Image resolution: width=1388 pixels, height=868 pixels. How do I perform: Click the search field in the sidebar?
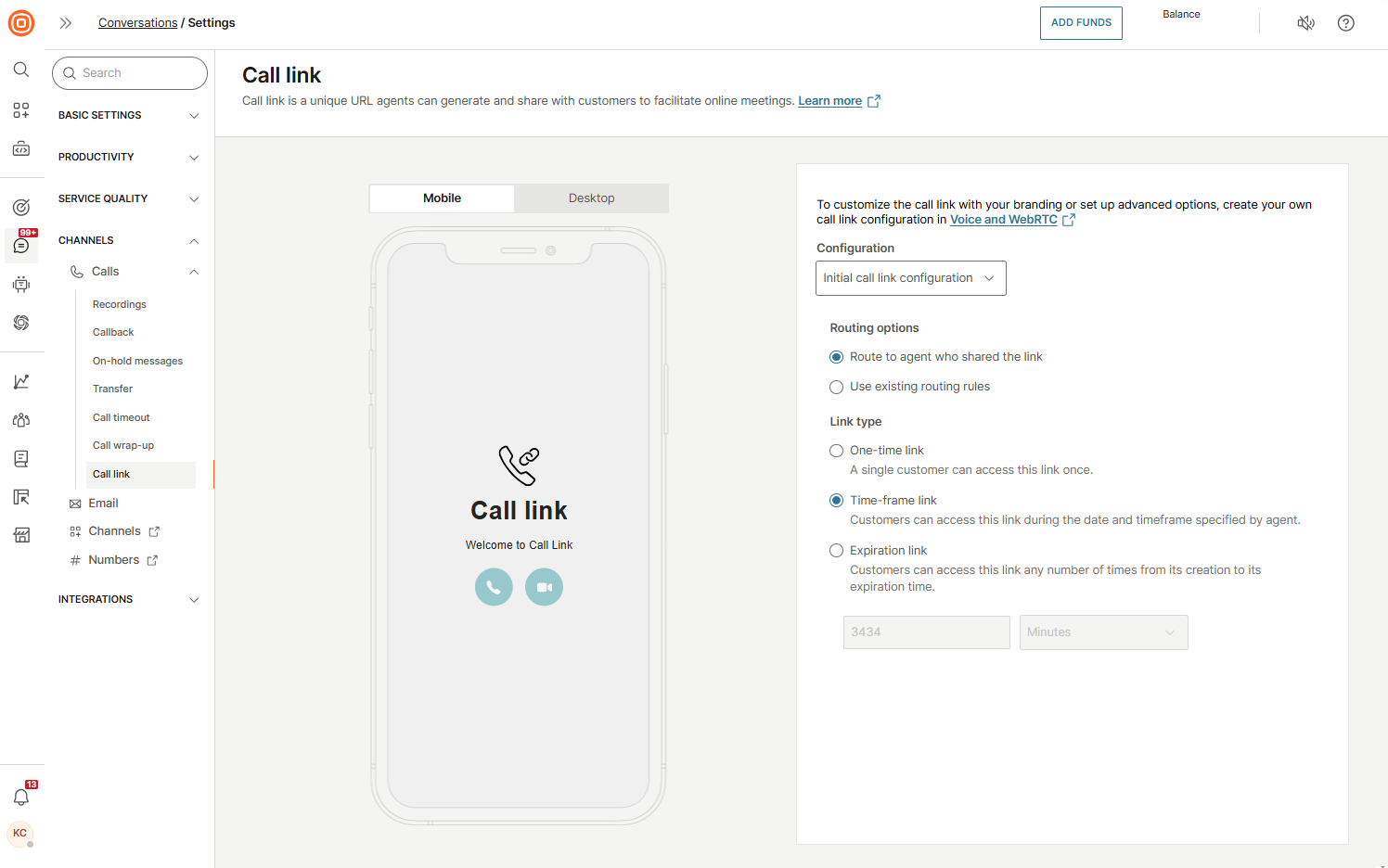click(130, 72)
